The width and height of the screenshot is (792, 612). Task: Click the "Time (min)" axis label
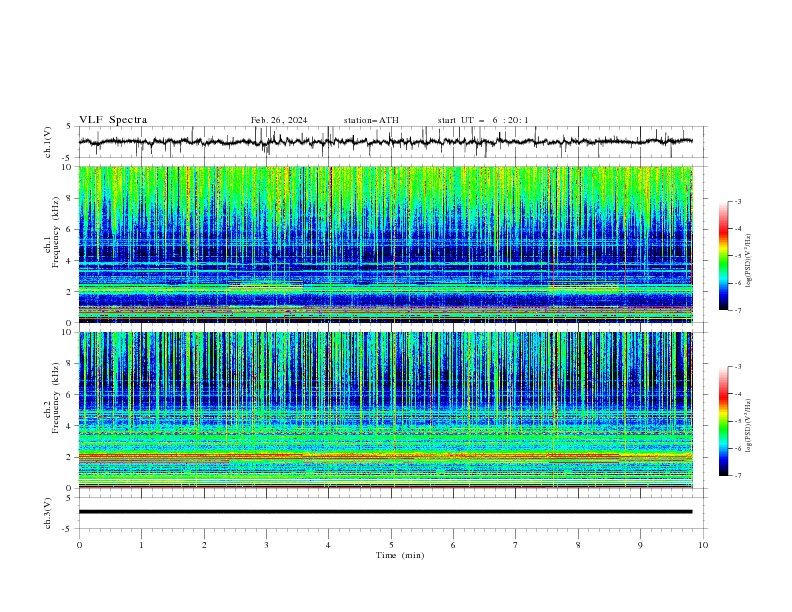[400, 555]
